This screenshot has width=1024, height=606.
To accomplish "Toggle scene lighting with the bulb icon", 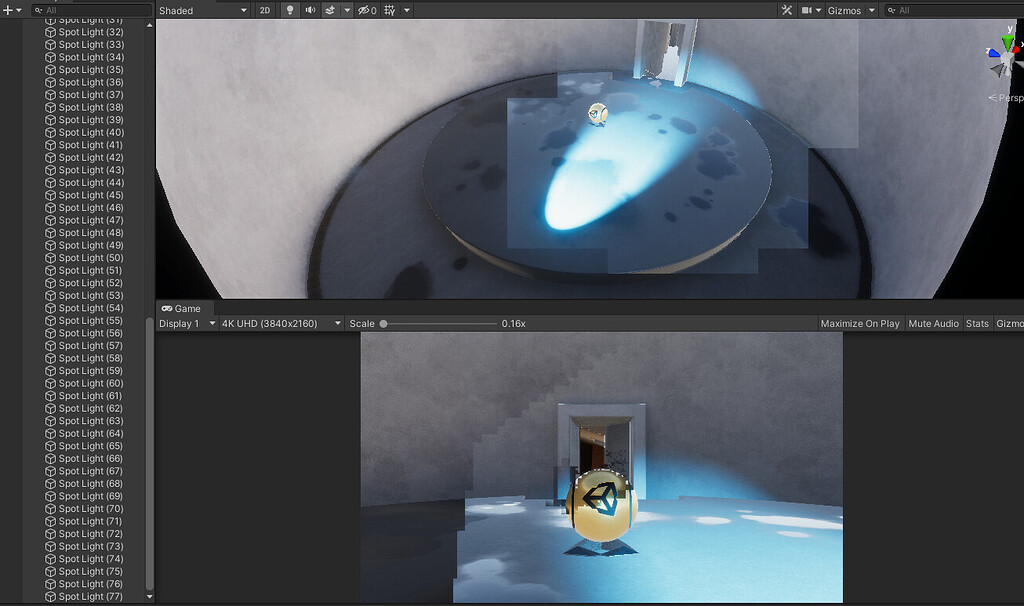I will click(292, 10).
